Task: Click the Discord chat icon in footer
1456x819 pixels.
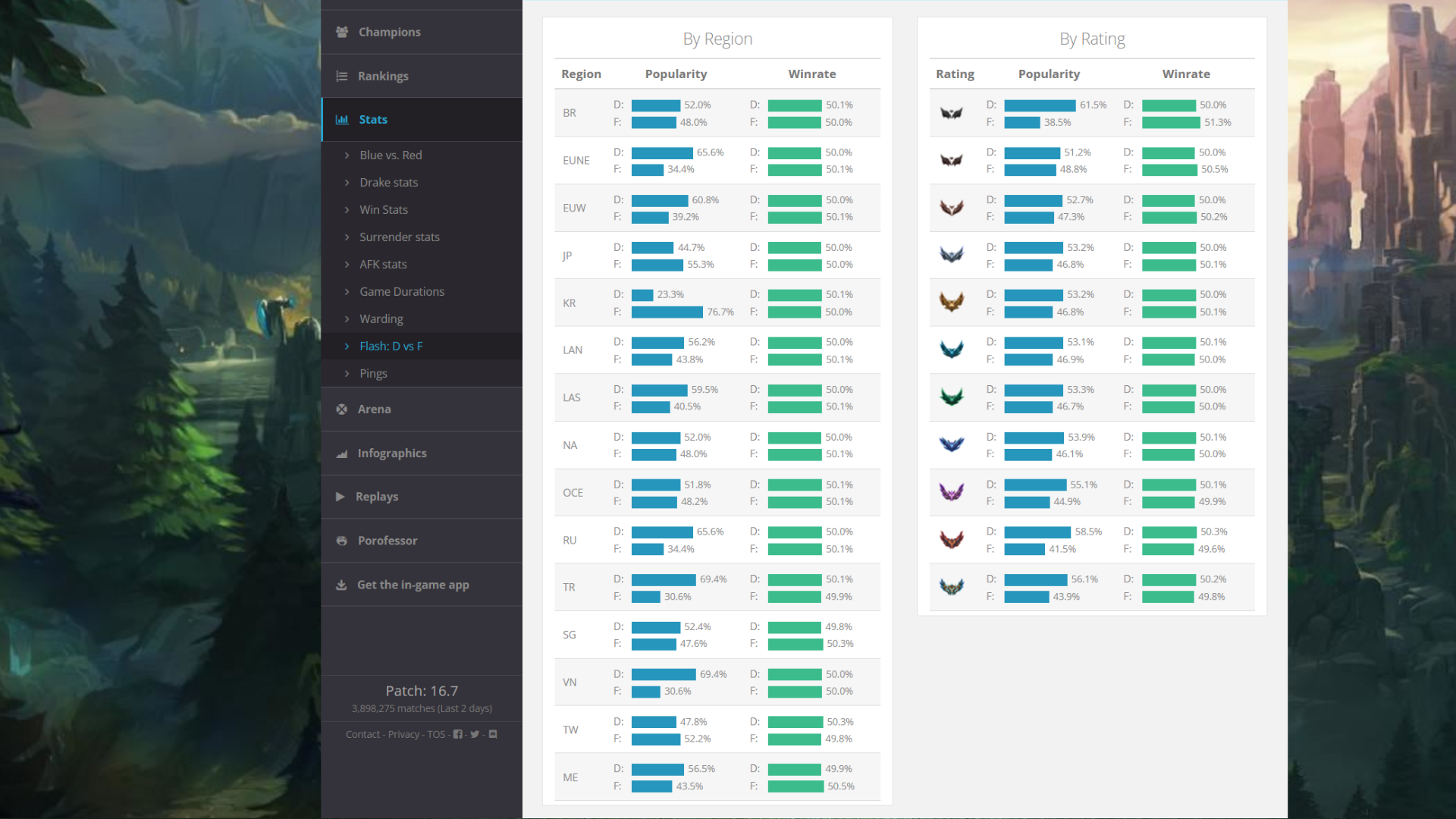Action: point(493,734)
